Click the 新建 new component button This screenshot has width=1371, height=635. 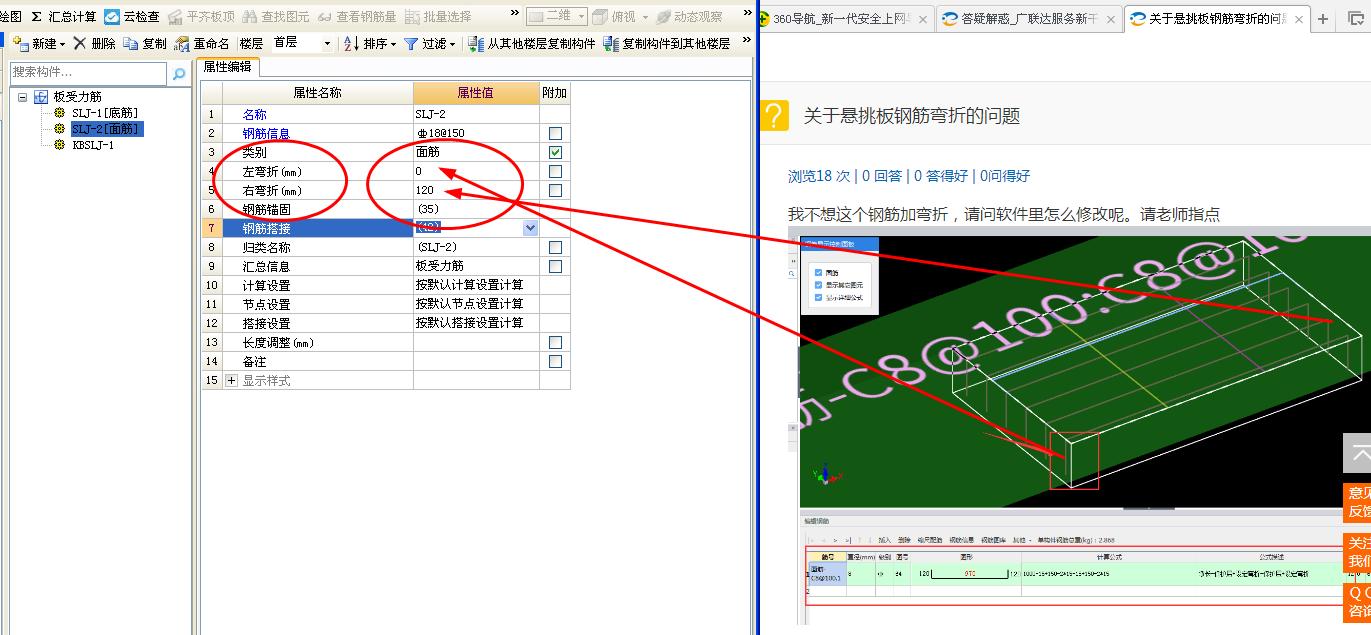tap(35, 44)
